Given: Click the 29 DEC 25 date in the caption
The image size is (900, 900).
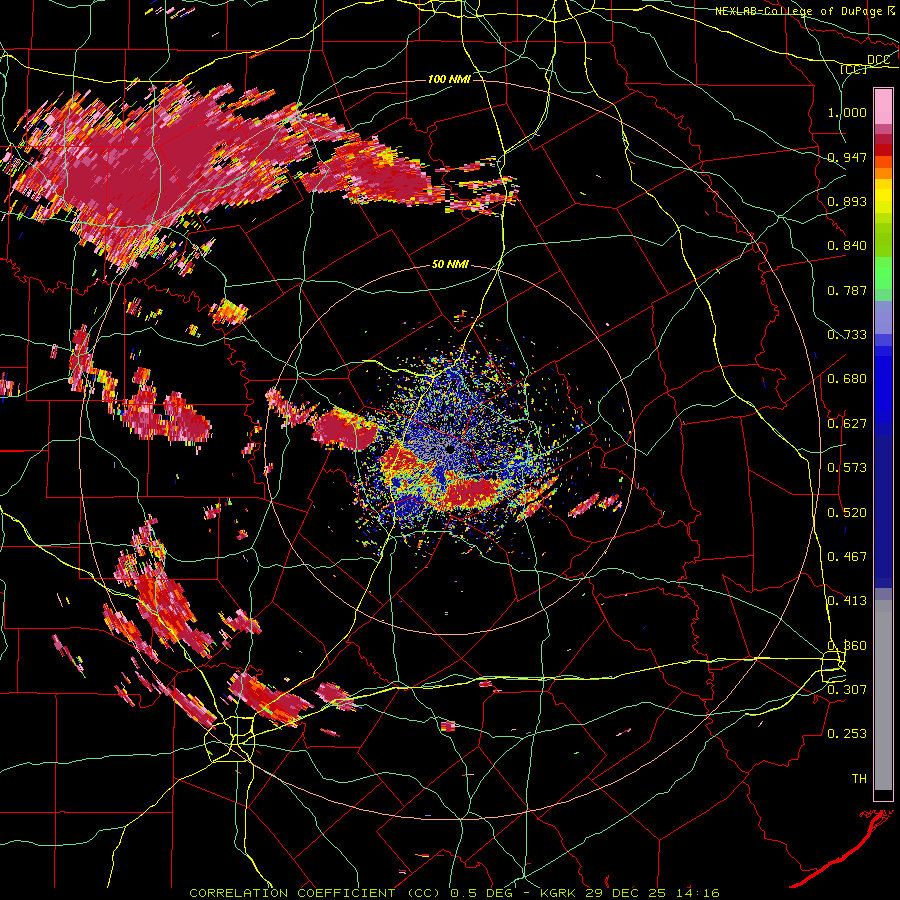Looking at the screenshot, I should pyautogui.click(x=626, y=893).
